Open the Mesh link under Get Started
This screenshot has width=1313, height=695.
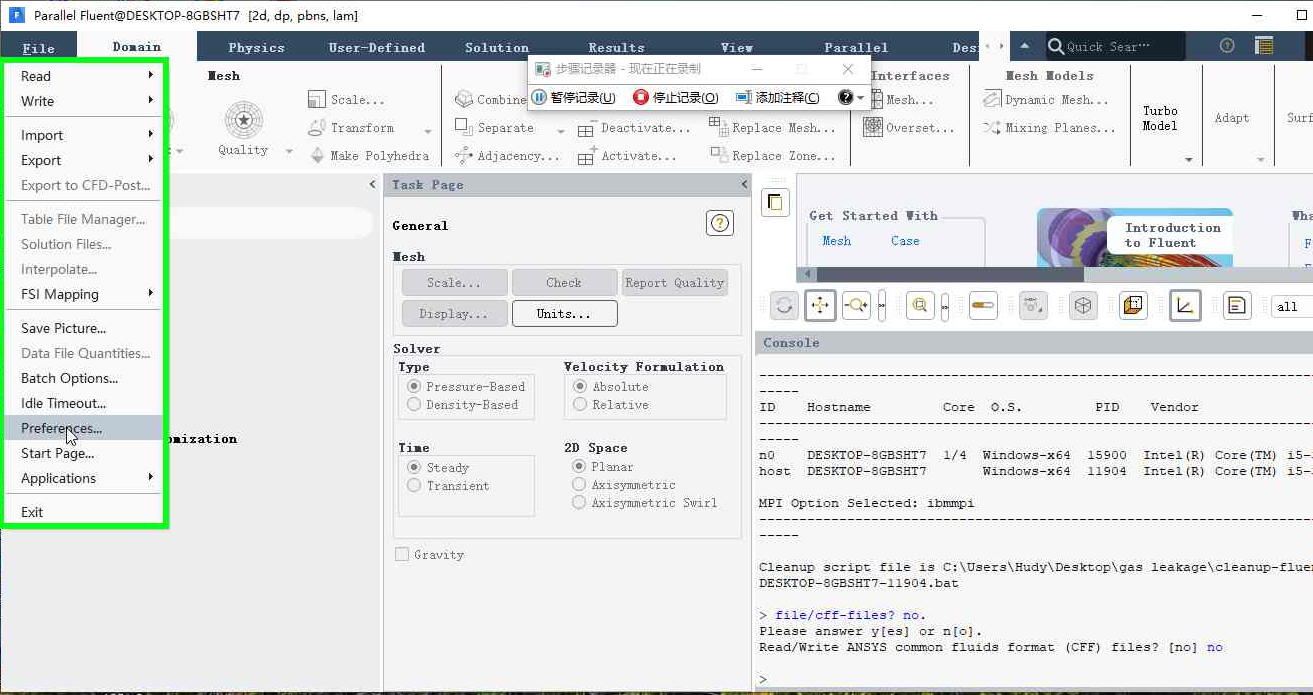(836, 241)
